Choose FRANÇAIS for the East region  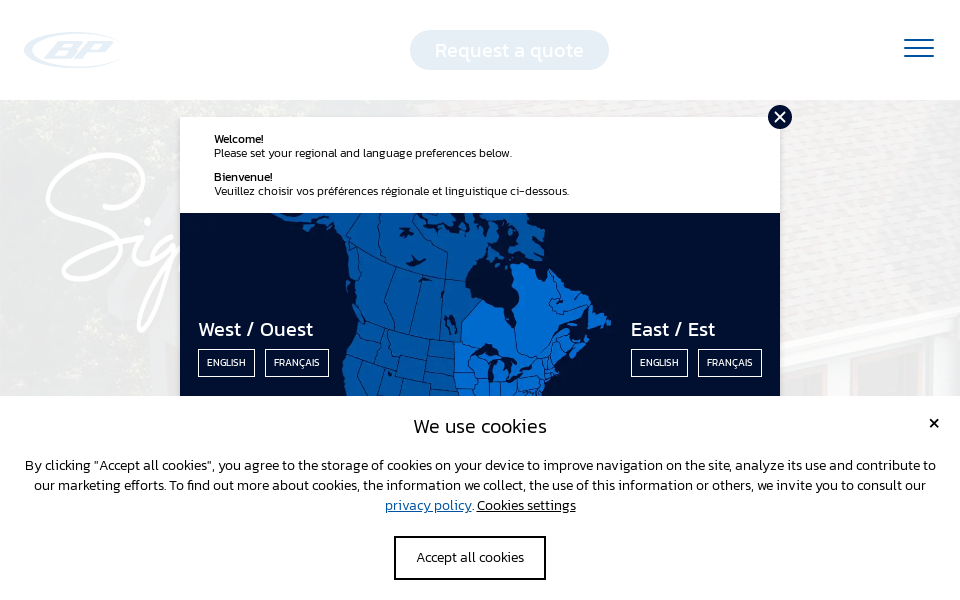pyautogui.click(x=729, y=362)
